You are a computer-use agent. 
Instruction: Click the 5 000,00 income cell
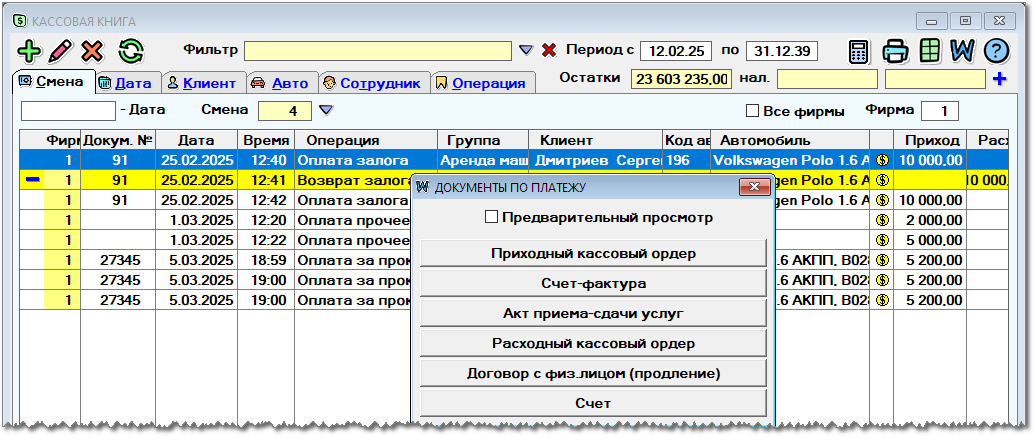coord(930,239)
